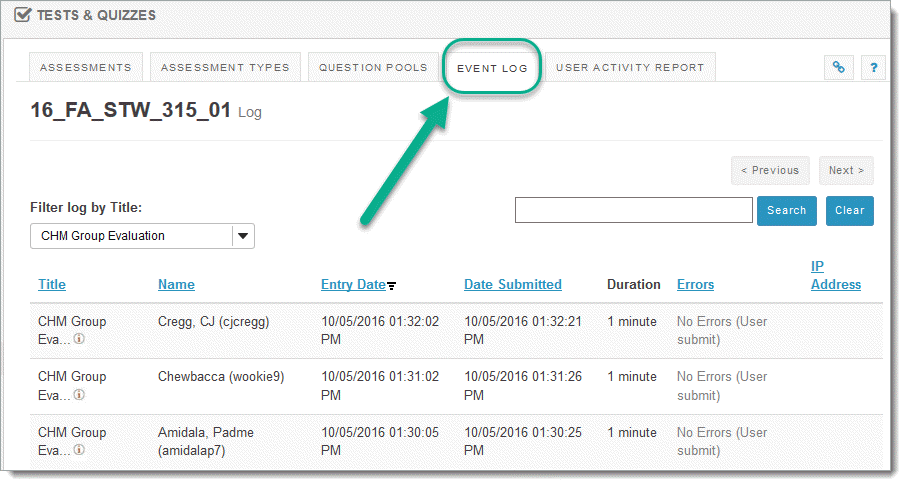This screenshot has height=486, width=906.
Task: Select name Amidala, Padme (amidalap7)
Action: 206,441
